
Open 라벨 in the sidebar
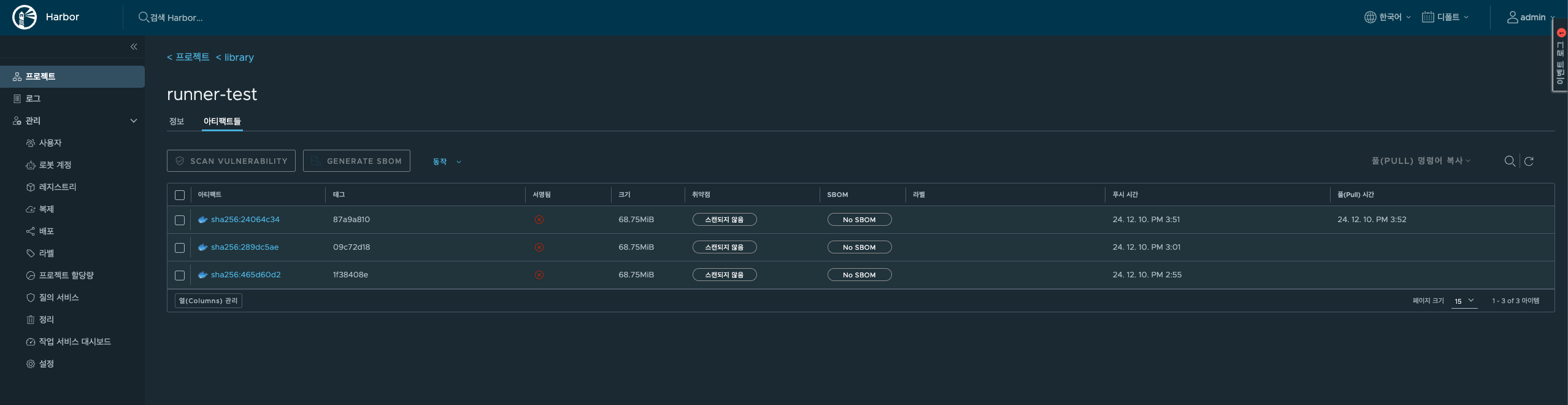point(72,253)
